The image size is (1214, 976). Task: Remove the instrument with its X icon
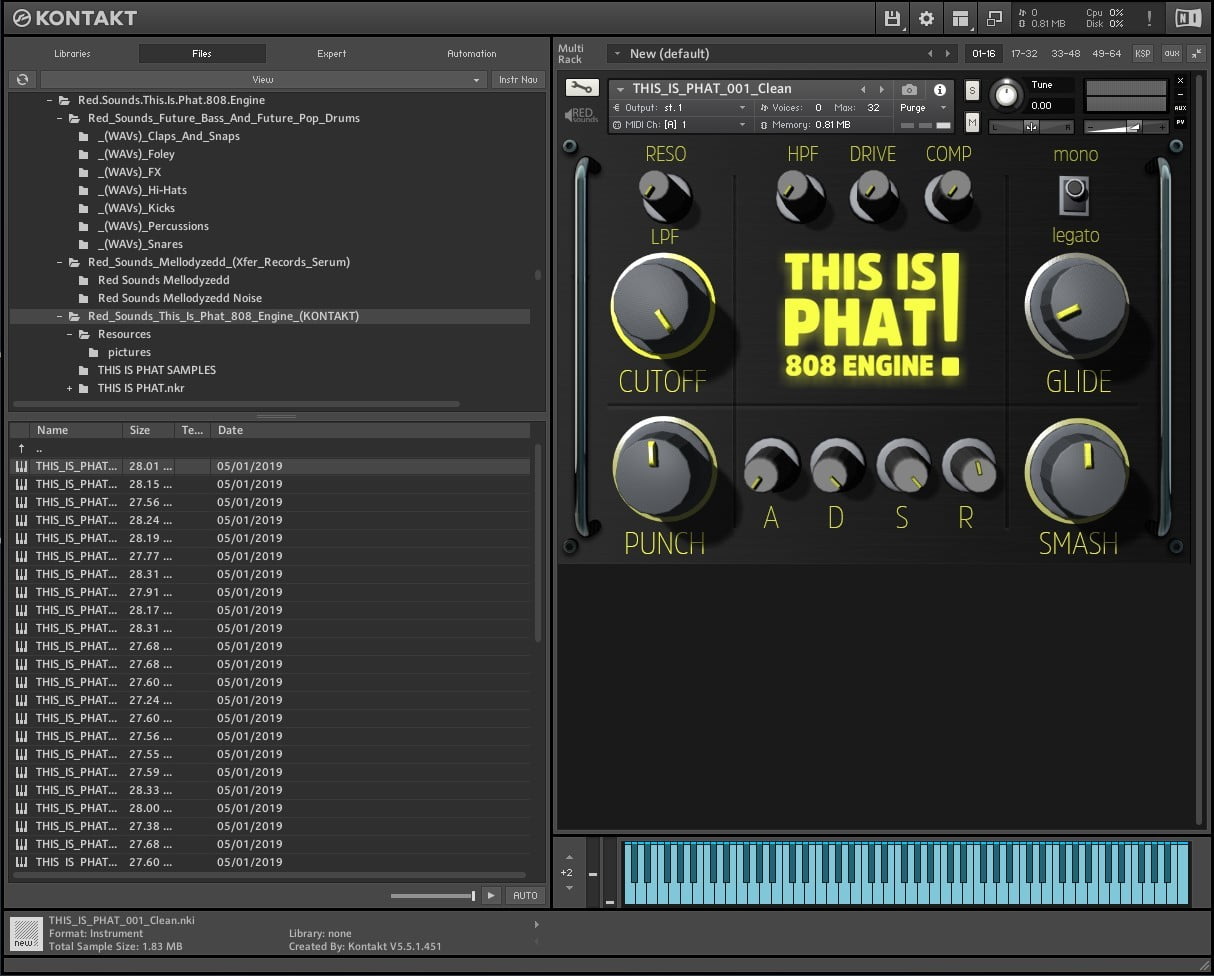pyautogui.click(x=1180, y=81)
